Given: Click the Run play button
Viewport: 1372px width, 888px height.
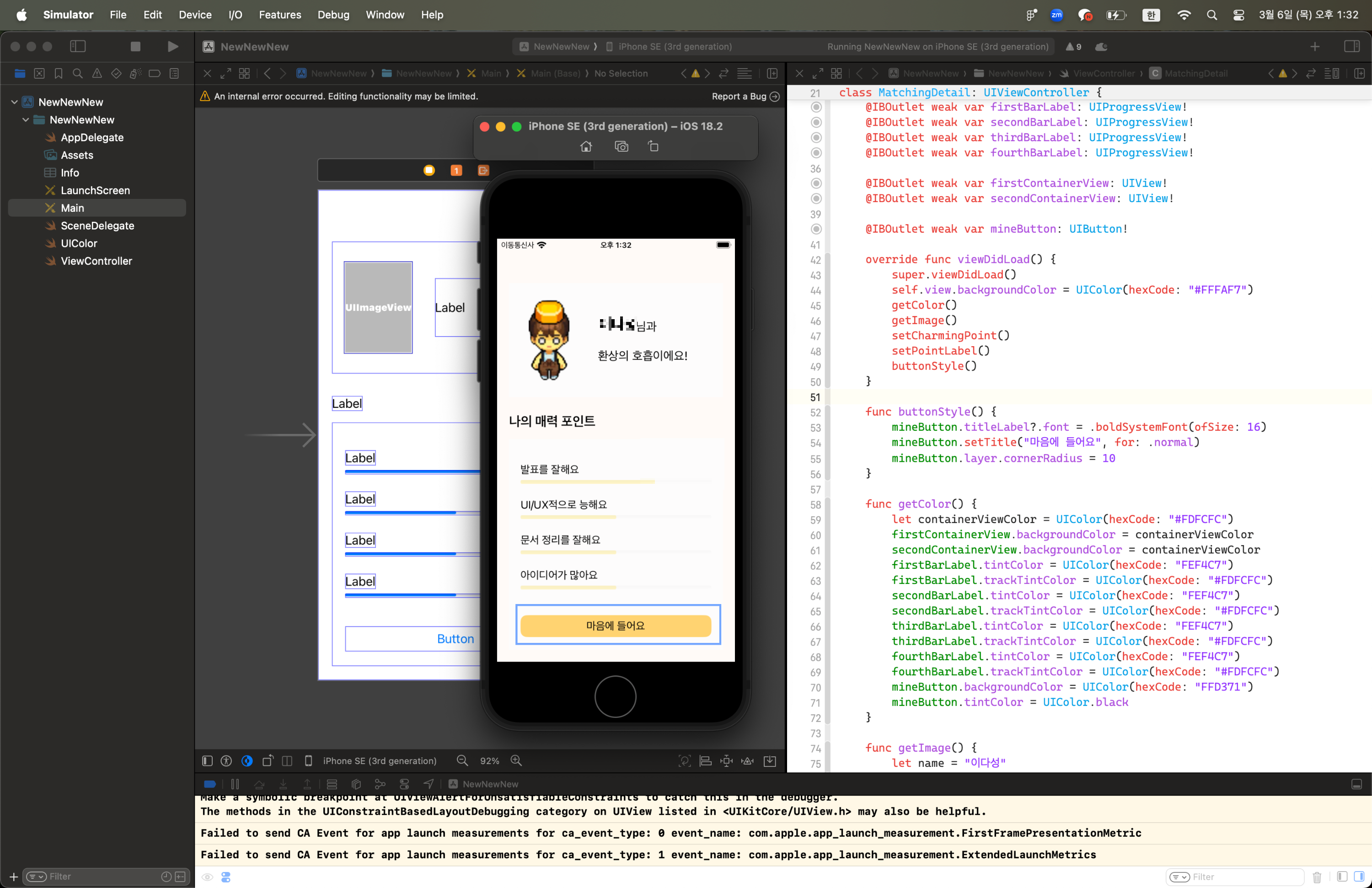Looking at the screenshot, I should pyautogui.click(x=172, y=47).
